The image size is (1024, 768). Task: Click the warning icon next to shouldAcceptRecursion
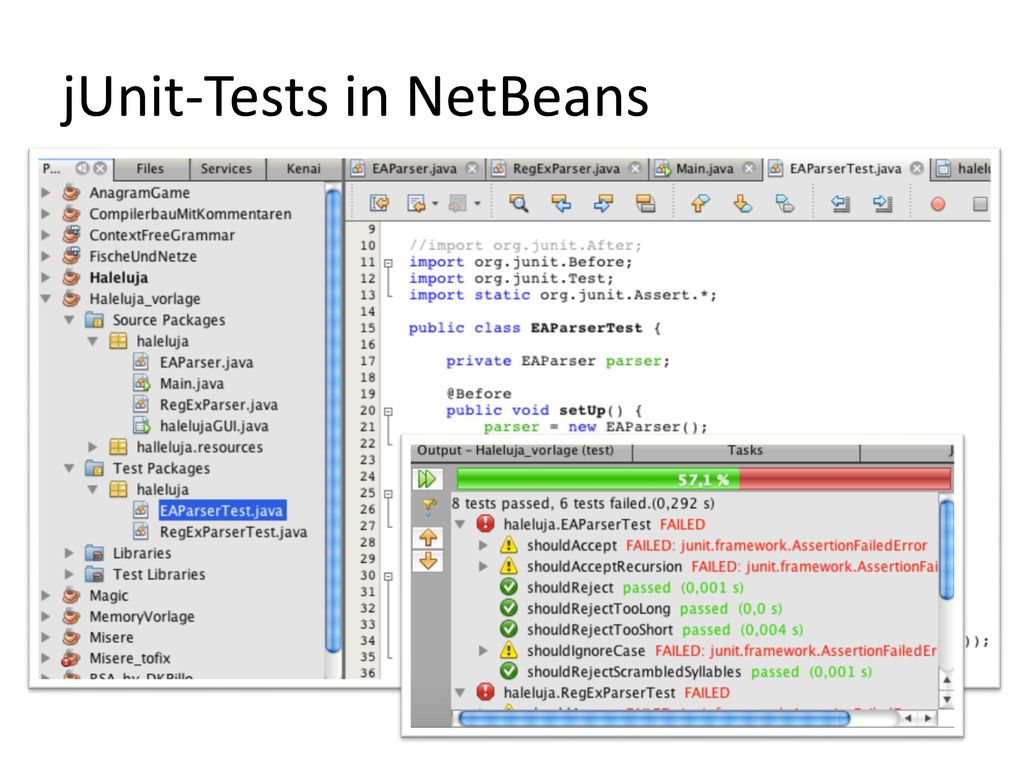coord(508,566)
